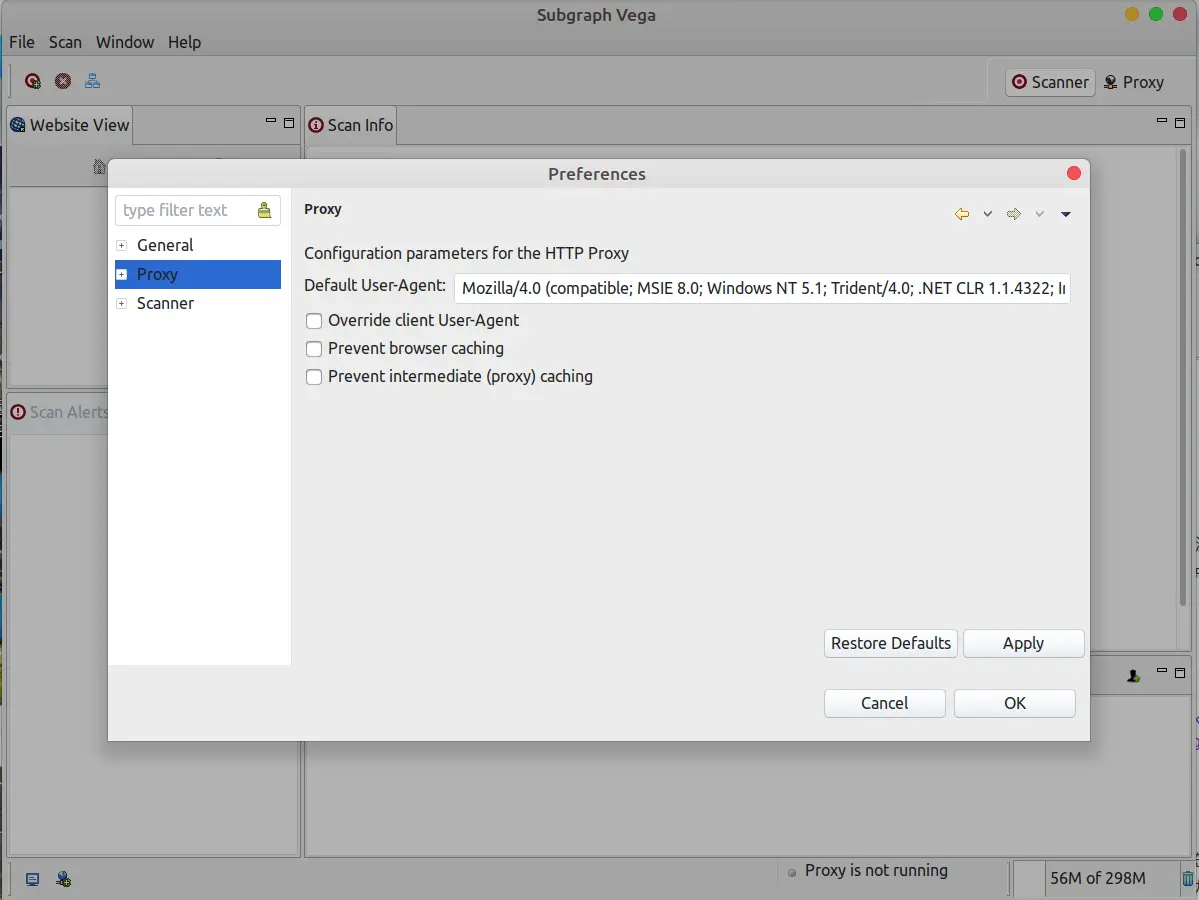The height and width of the screenshot is (900, 1199).
Task: Open the back history dropdown arrow
Action: (988, 214)
